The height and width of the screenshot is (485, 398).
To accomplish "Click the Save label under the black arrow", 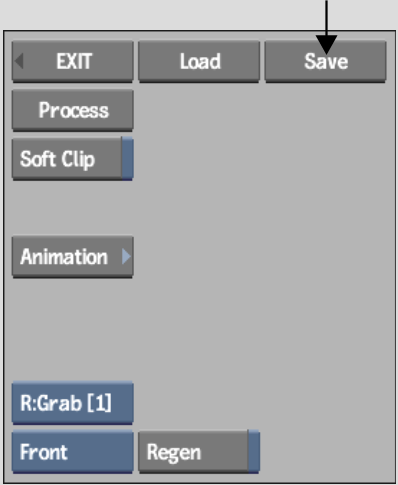I will pos(326,61).
